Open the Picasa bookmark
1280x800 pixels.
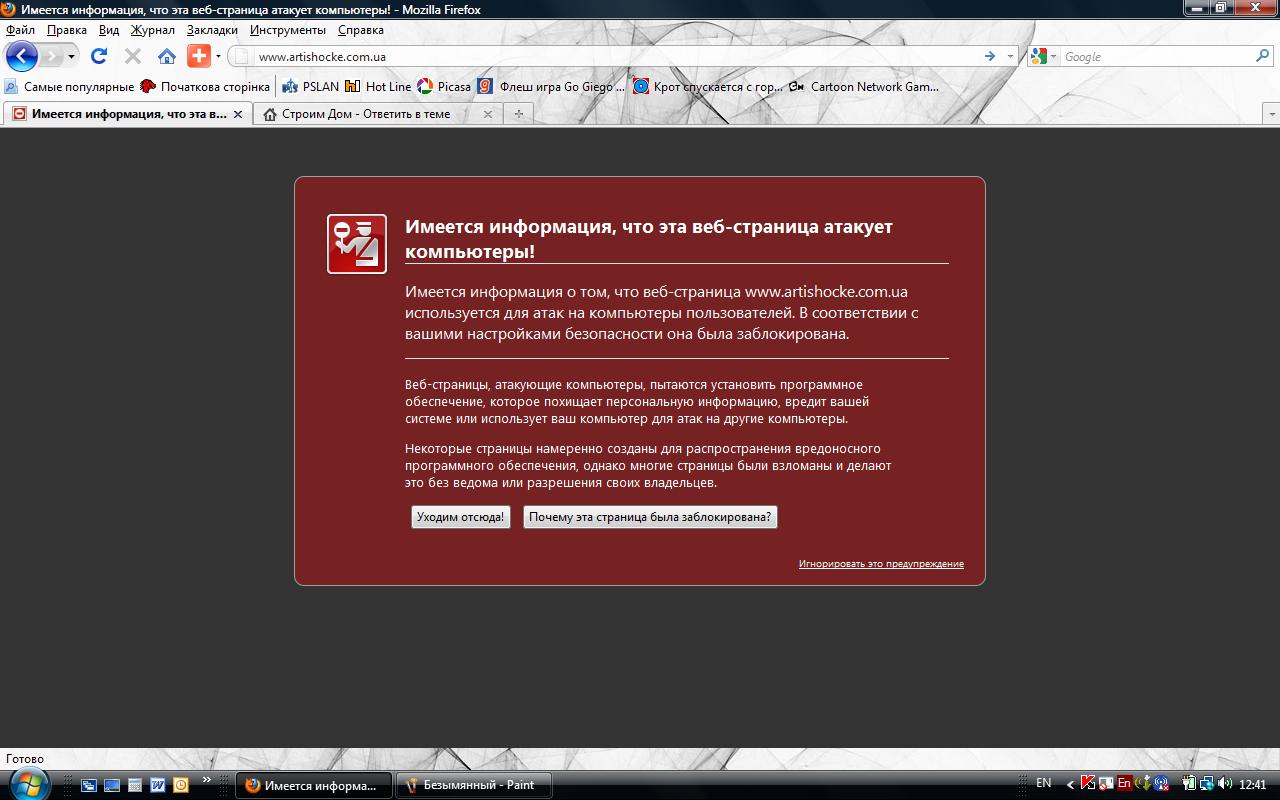pyautogui.click(x=444, y=87)
